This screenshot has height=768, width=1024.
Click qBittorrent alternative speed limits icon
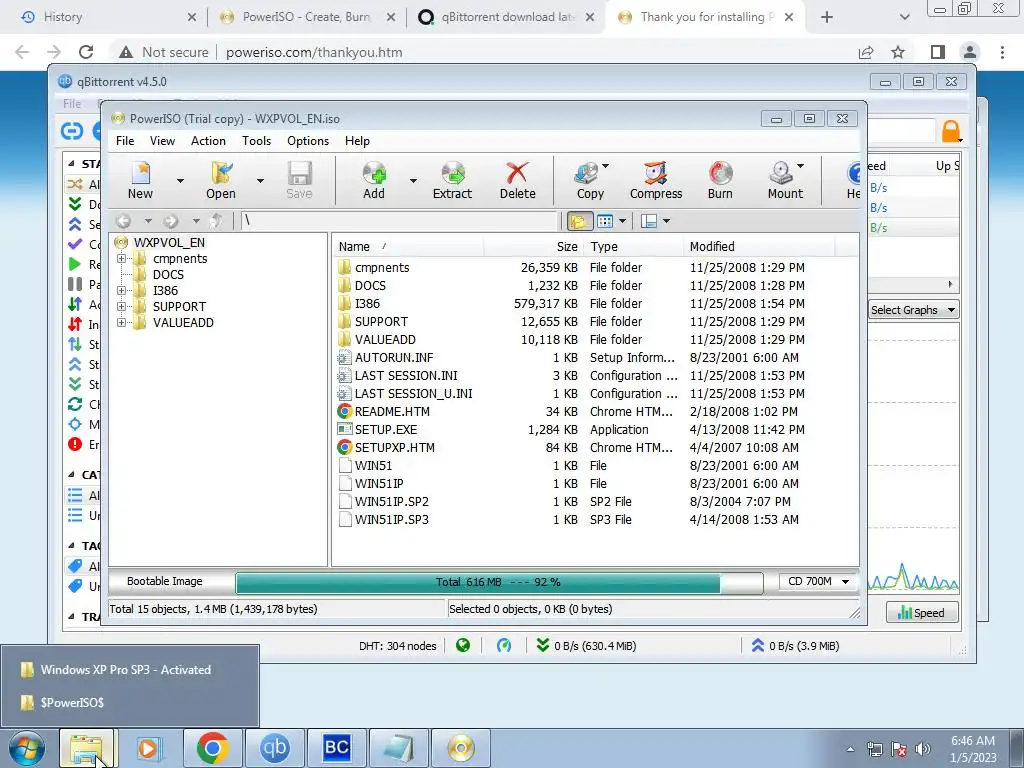(x=504, y=645)
